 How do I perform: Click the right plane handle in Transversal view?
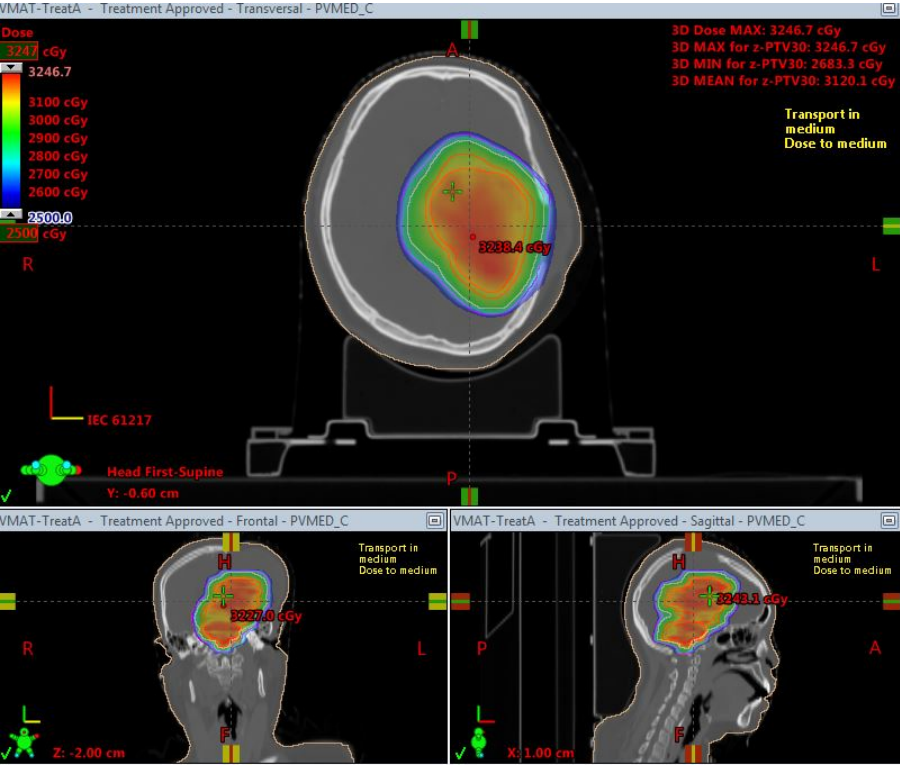click(890, 226)
